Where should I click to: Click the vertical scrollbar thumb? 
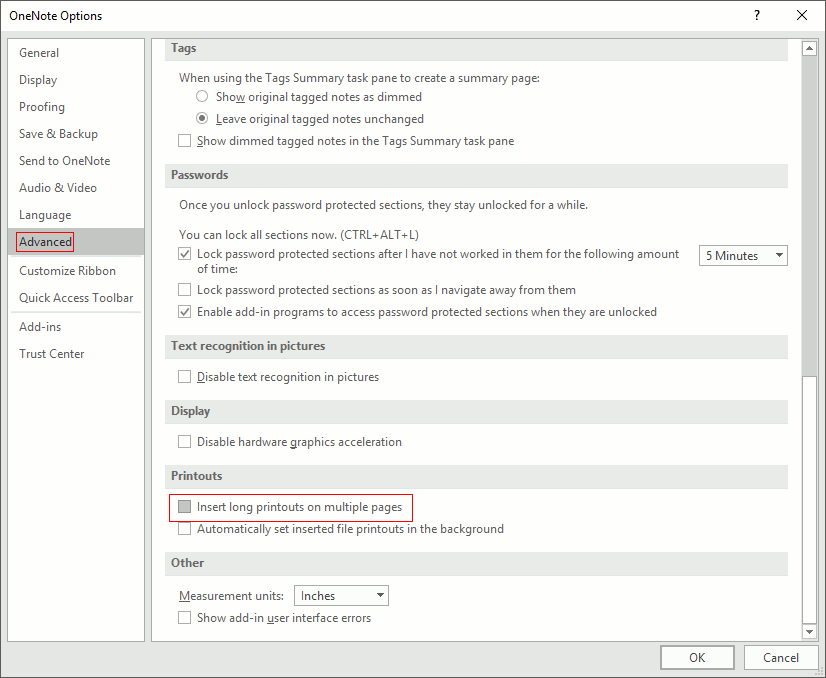809,499
